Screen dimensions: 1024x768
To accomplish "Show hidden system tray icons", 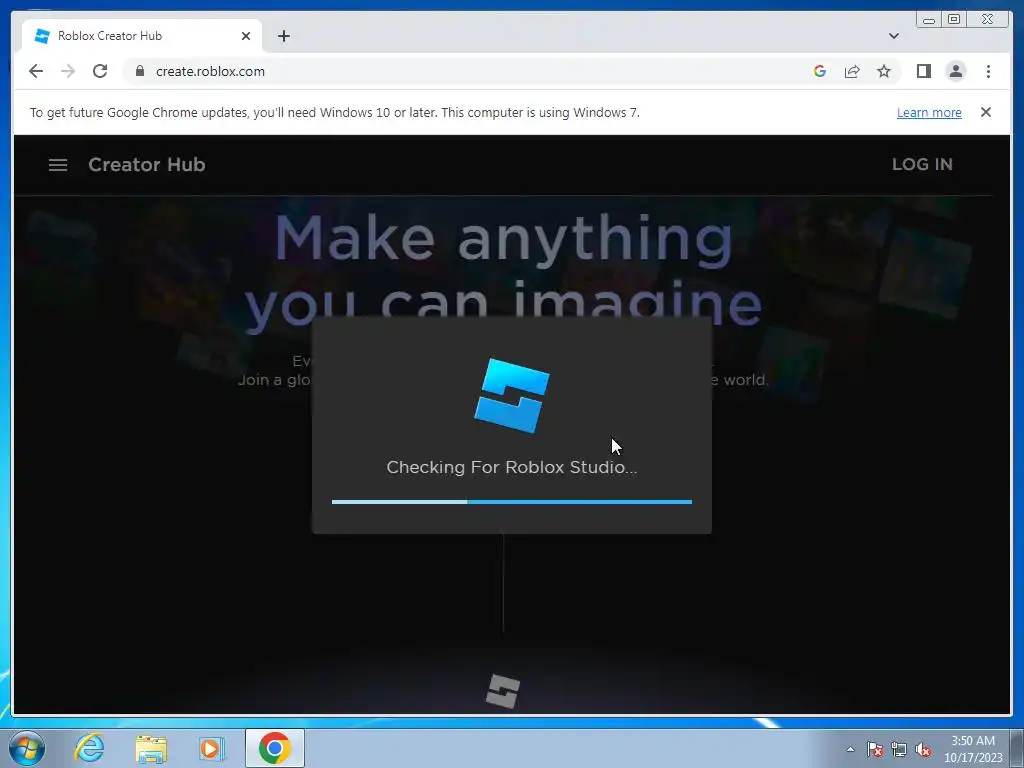I will [x=850, y=749].
